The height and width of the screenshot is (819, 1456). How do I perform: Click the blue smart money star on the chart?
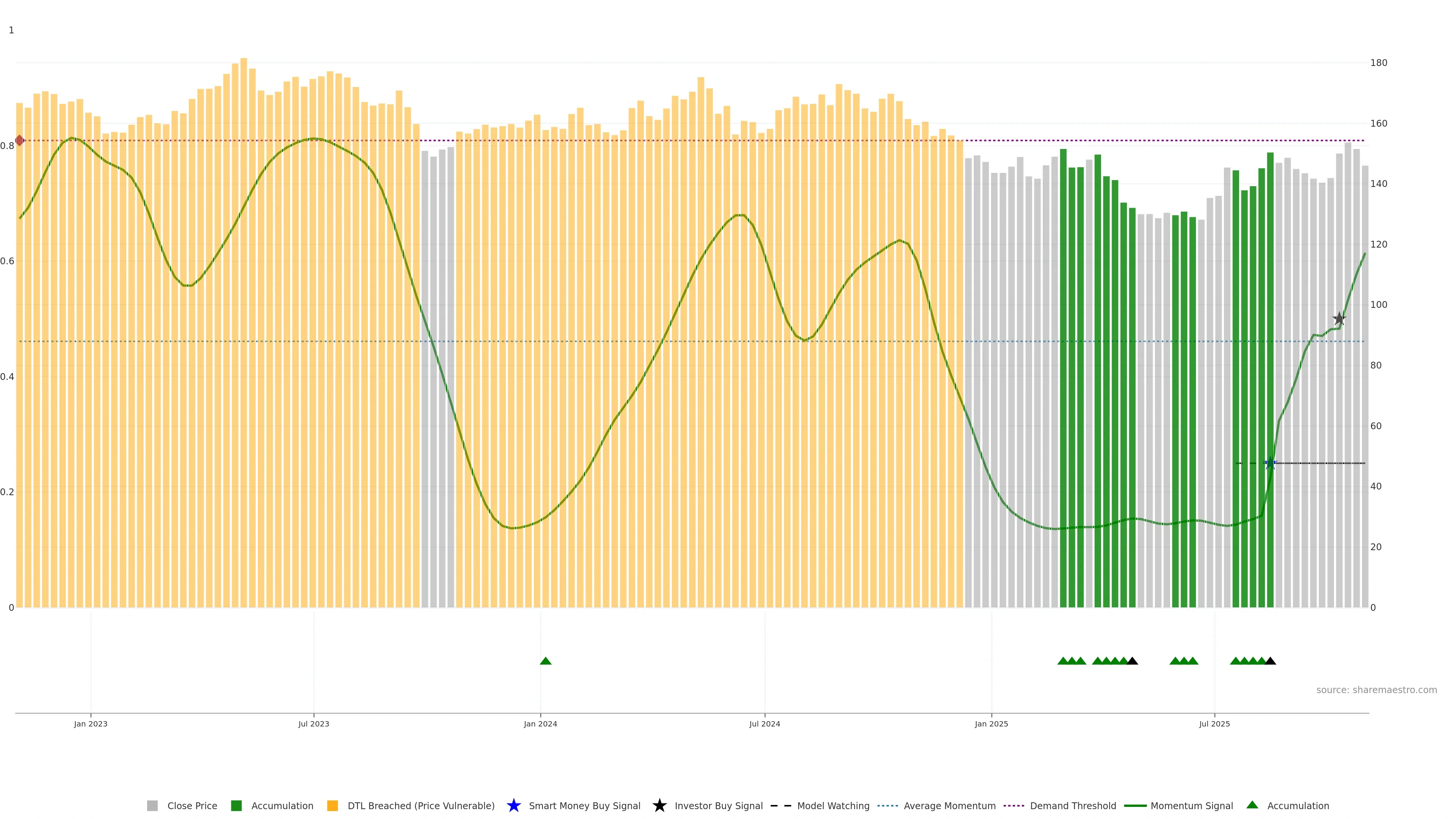click(1270, 463)
